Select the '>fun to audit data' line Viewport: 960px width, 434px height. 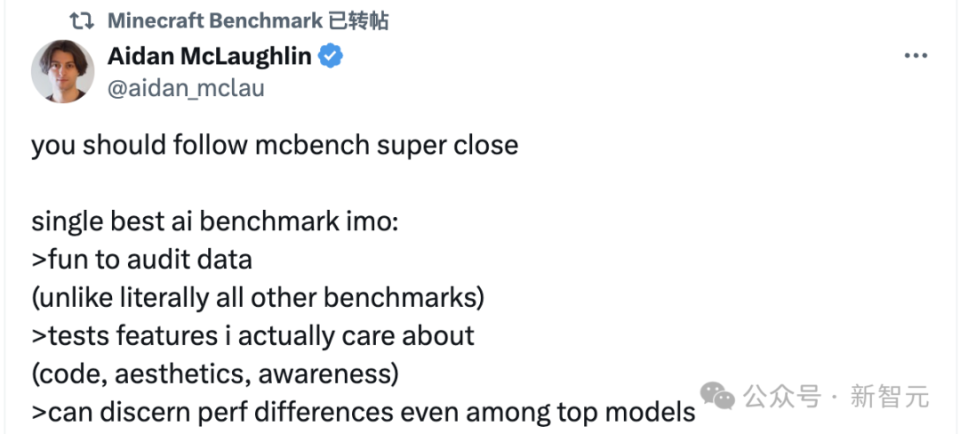(141, 260)
